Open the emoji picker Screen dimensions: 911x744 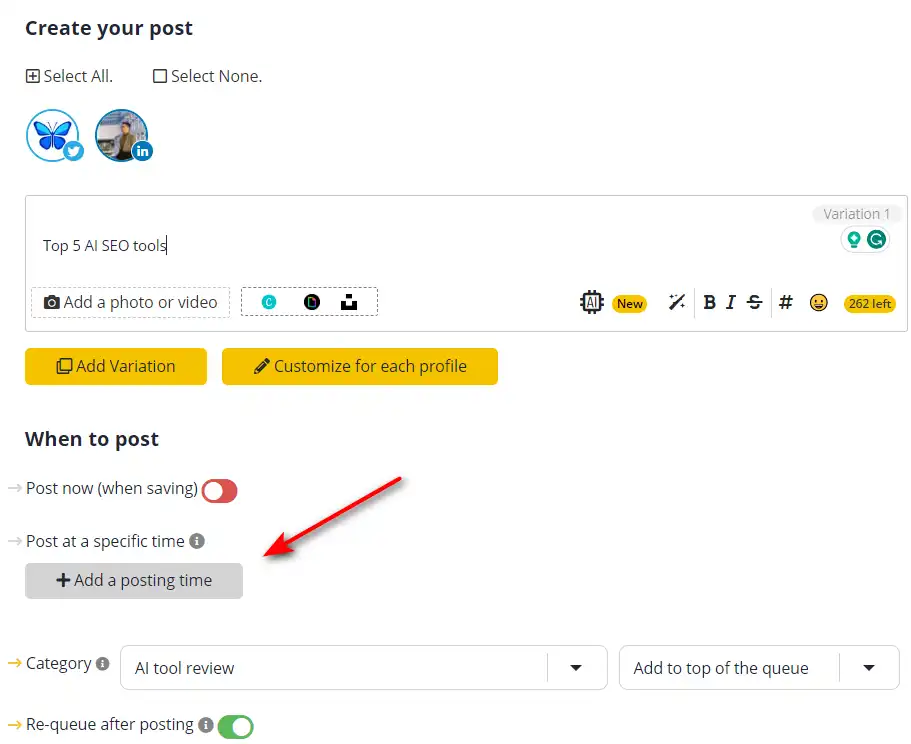(x=818, y=303)
